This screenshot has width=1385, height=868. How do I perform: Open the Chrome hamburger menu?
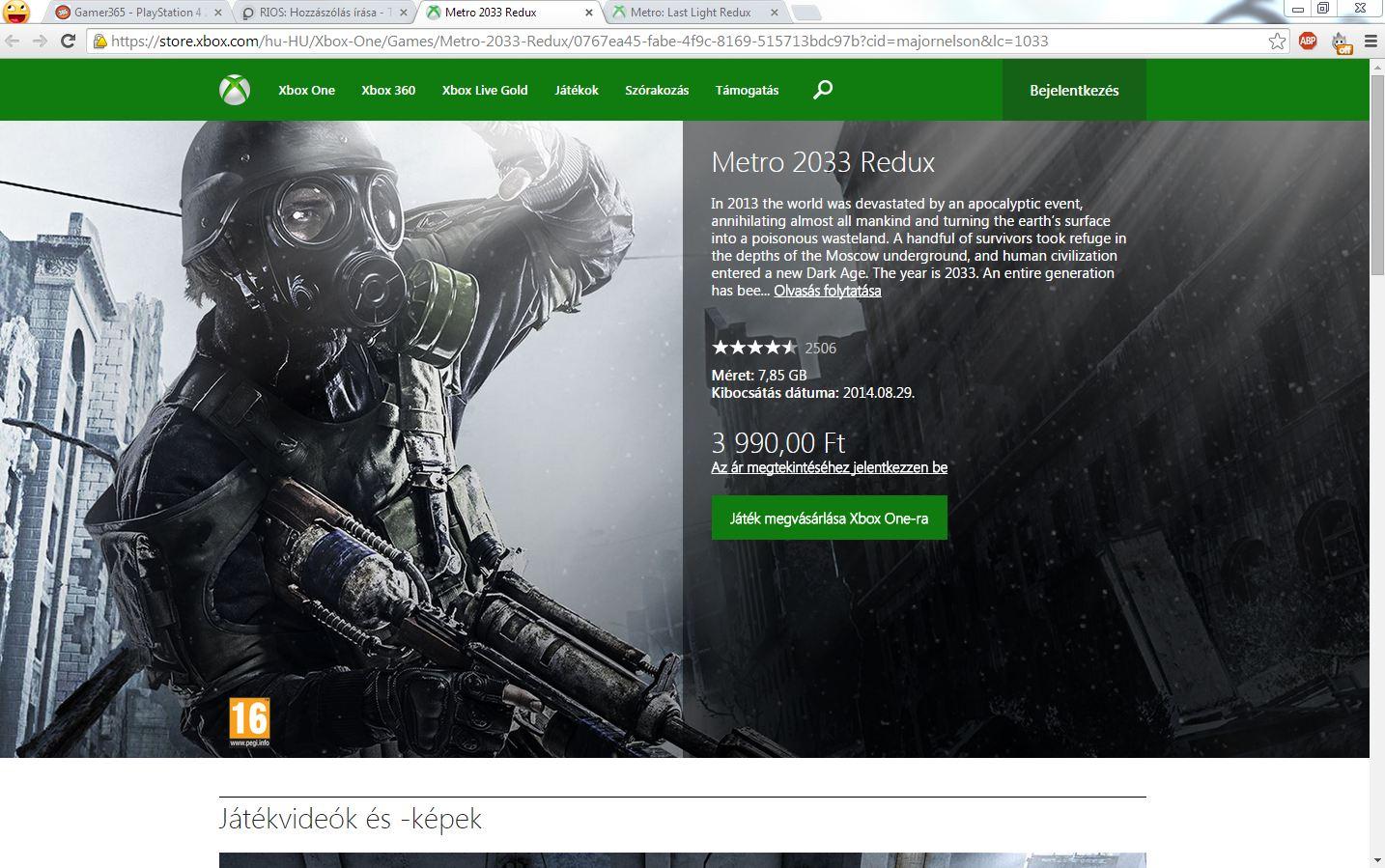[x=1371, y=41]
